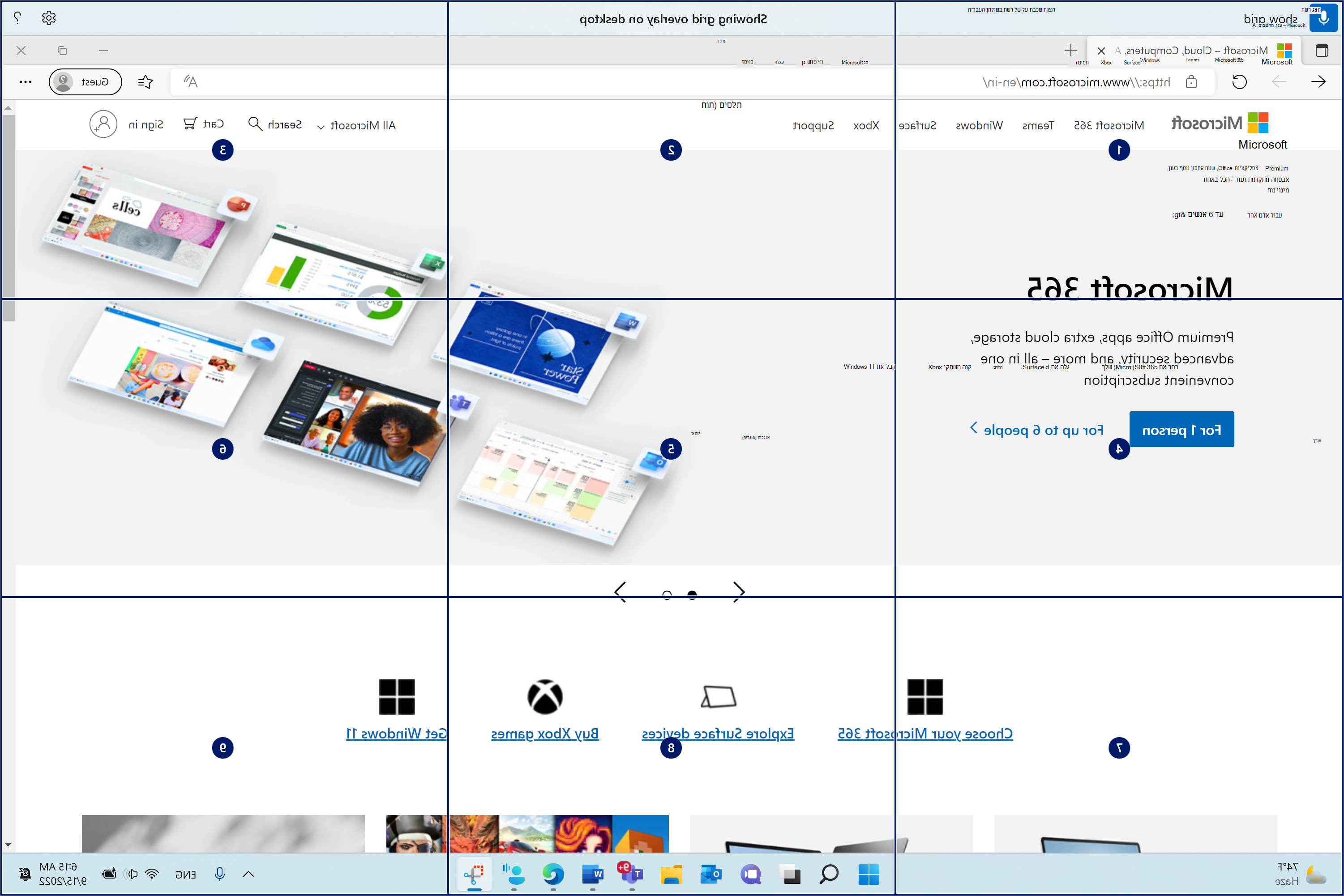Launch Chat from the taskbar

pyautogui.click(x=751, y=874)
